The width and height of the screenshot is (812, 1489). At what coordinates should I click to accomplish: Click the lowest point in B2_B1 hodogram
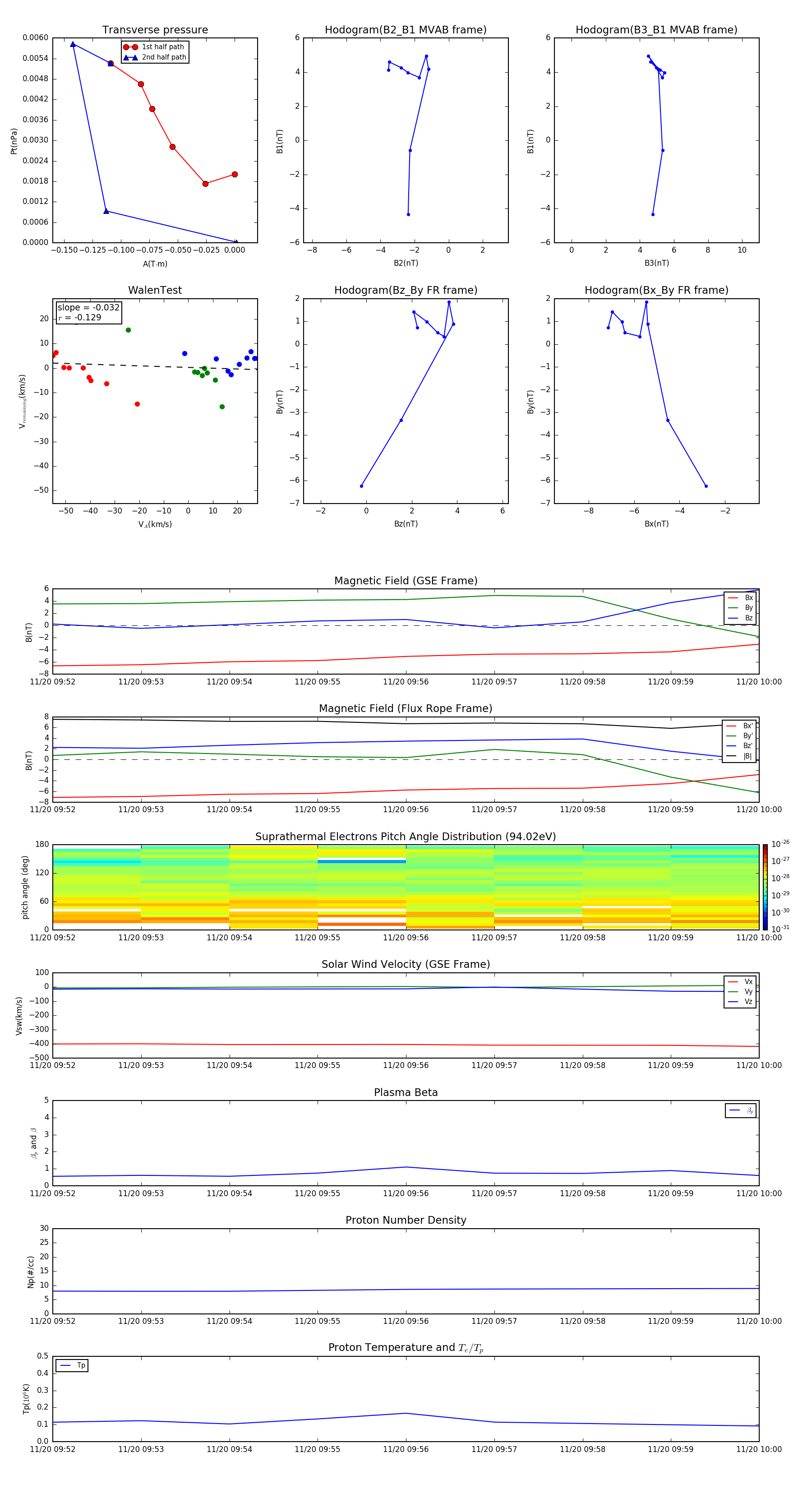tap(409, 214)
